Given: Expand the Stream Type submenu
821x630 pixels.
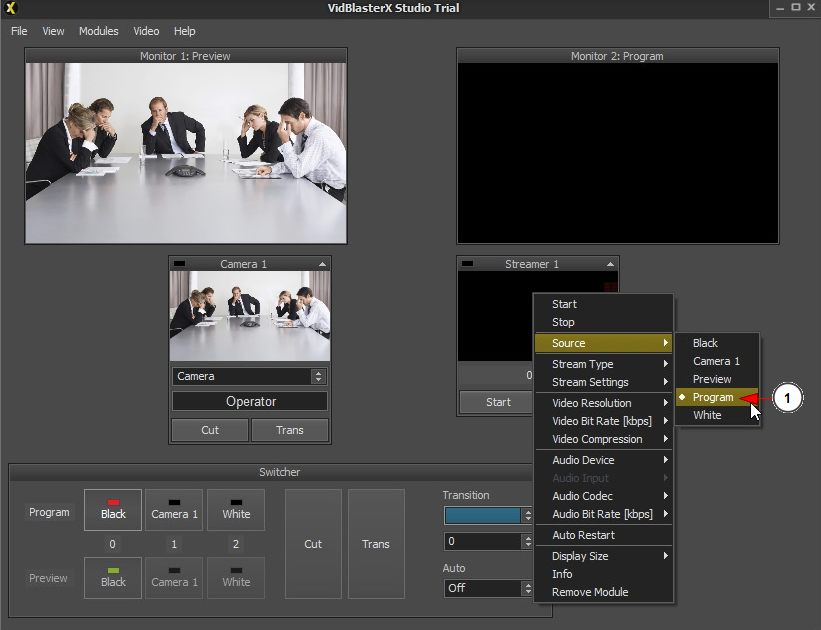Looking at the screenshot, I should click(604, 364).
